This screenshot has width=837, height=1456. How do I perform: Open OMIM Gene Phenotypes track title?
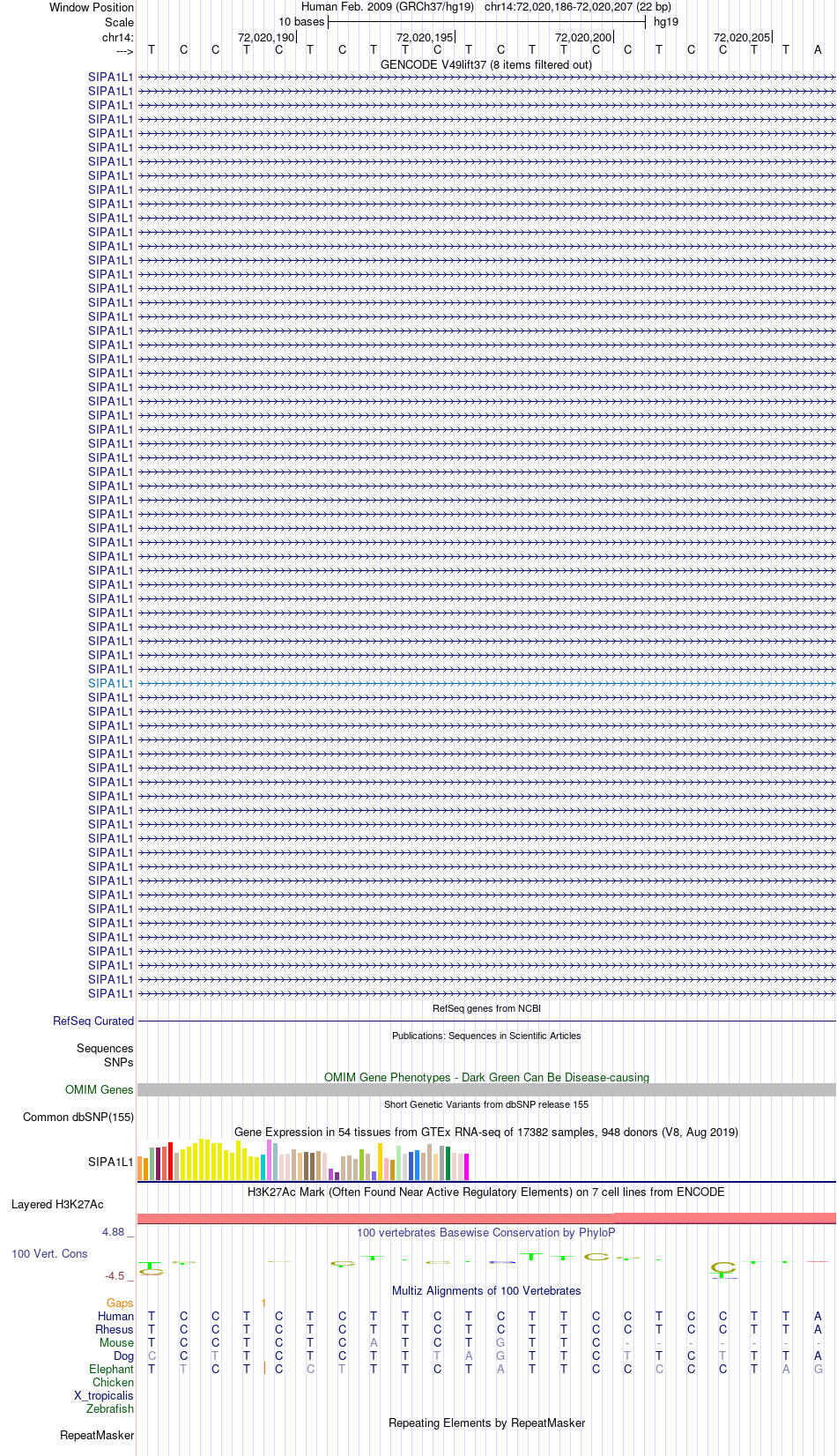pos(486,1077)
